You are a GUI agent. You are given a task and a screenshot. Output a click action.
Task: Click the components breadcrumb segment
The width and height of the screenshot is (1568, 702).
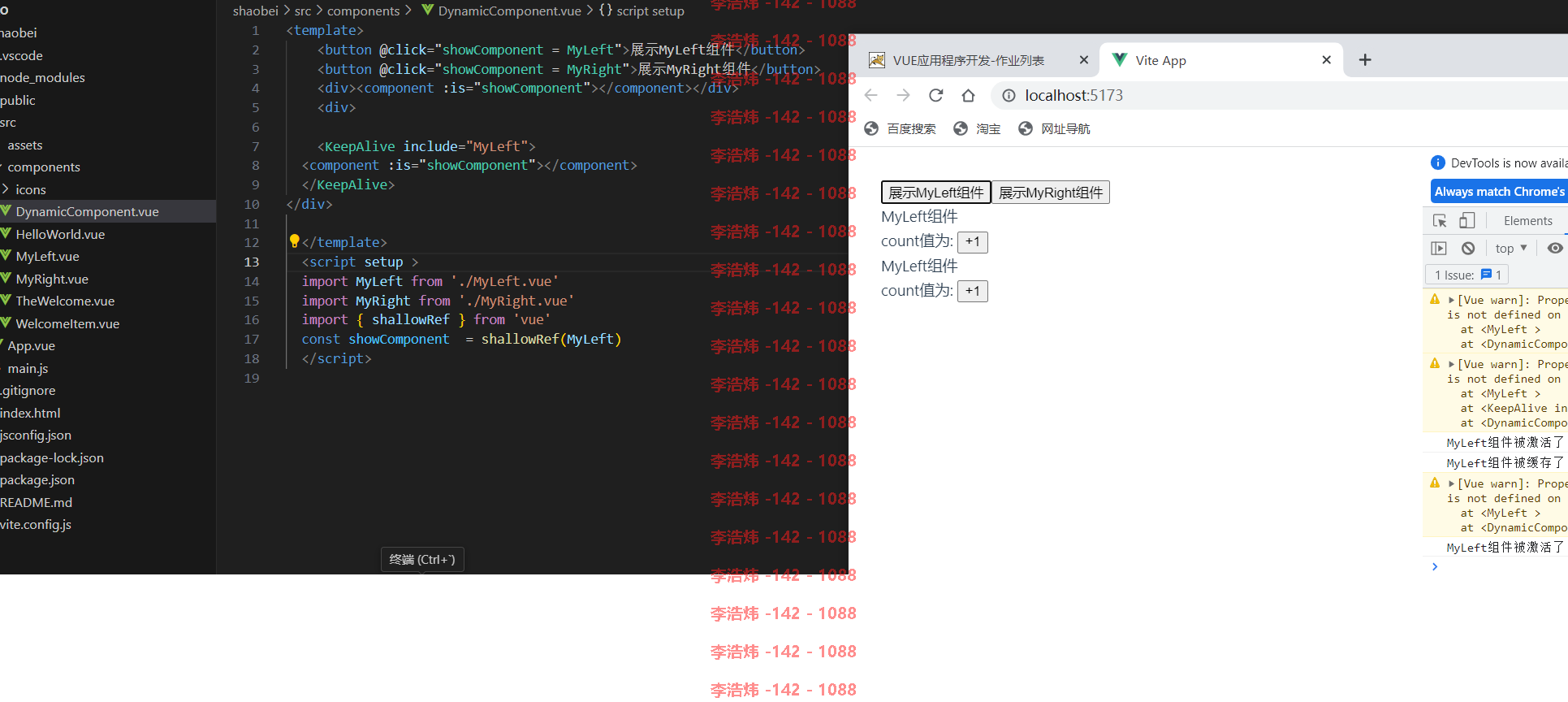coord(363,11)
